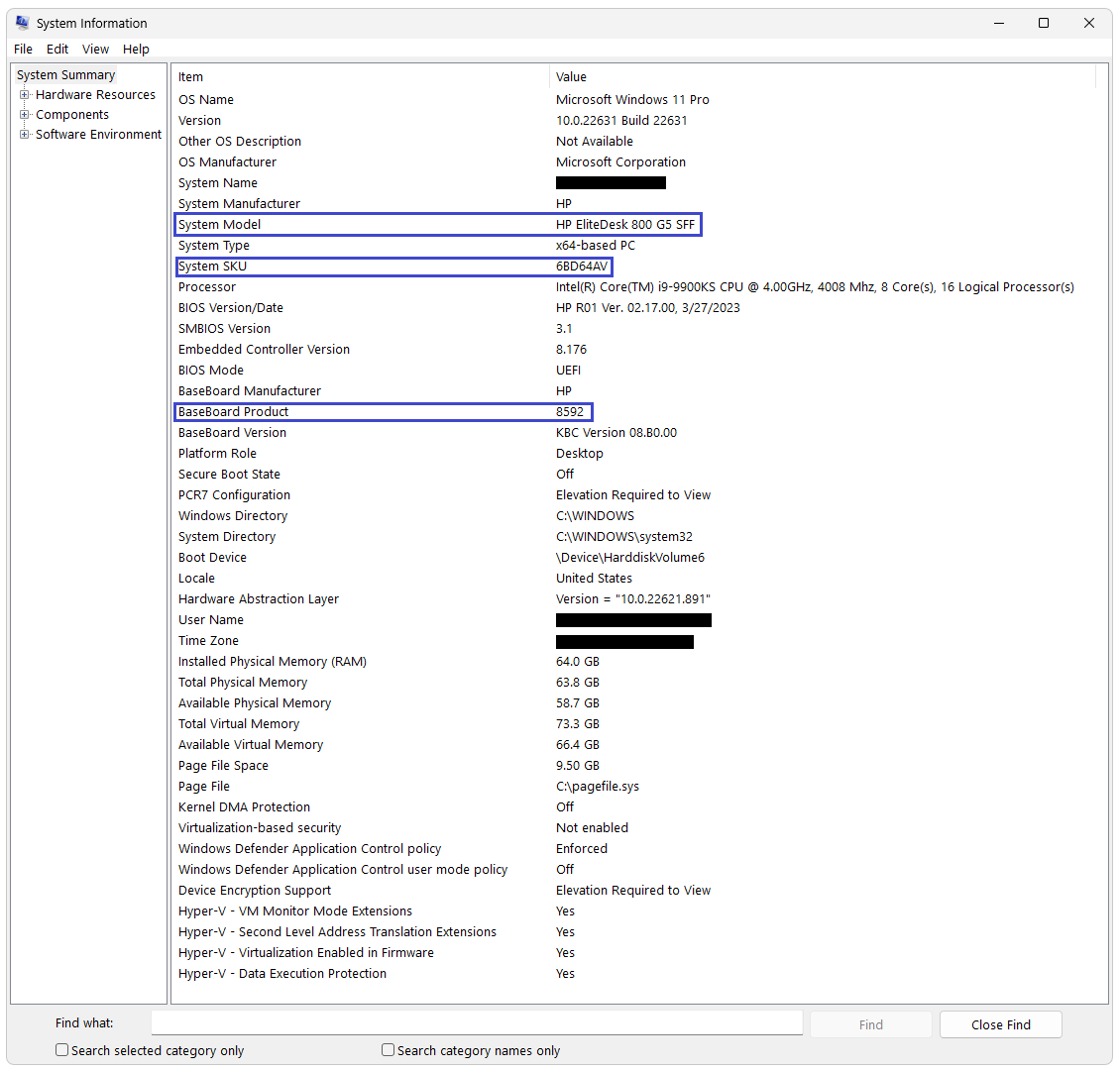Image resolution: width=1120 pixels, height=1071 pixels.
Task: Click the 8592 baseboard value
Action: [569, 412]
